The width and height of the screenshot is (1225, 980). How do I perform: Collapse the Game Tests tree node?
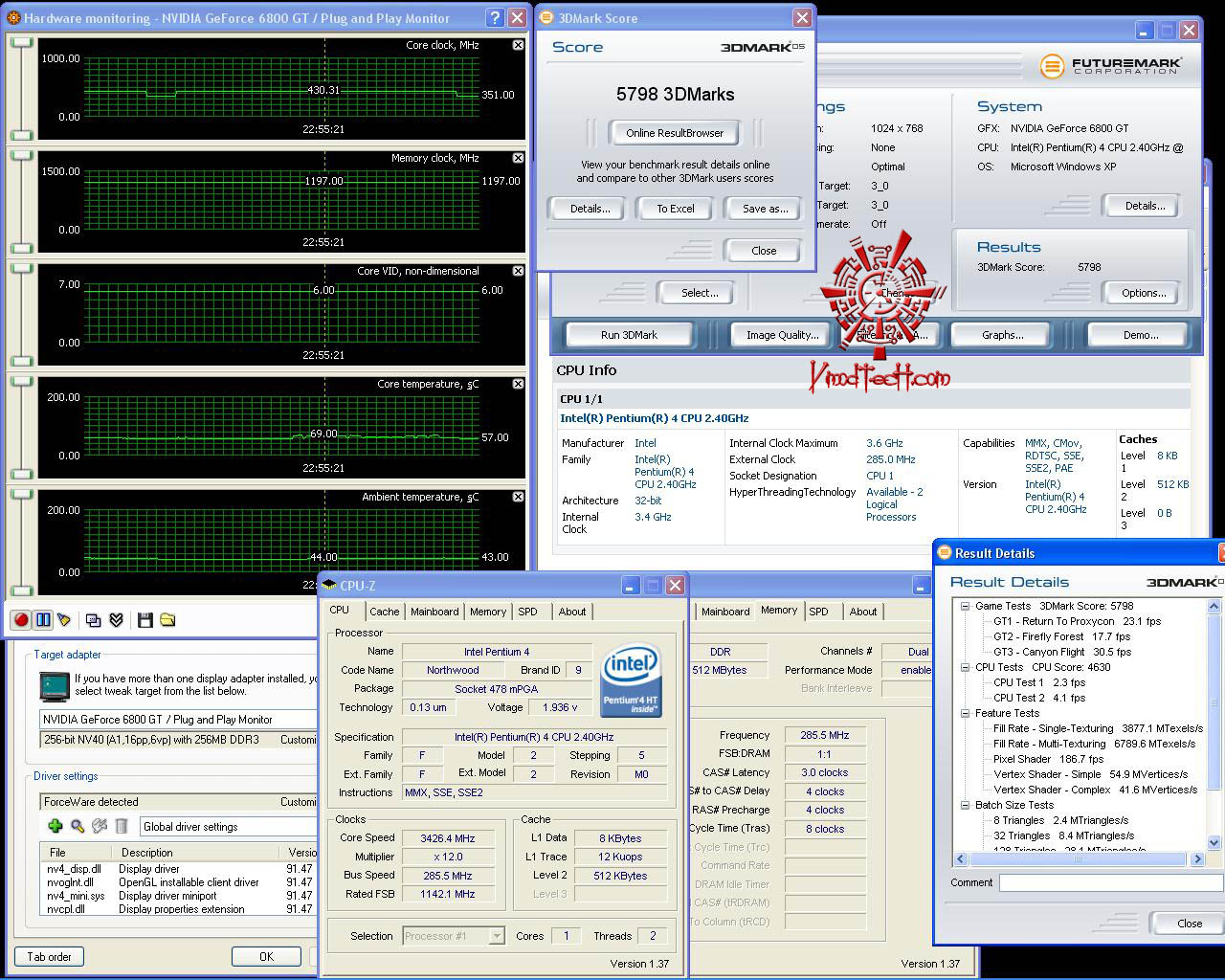point(965,606)
